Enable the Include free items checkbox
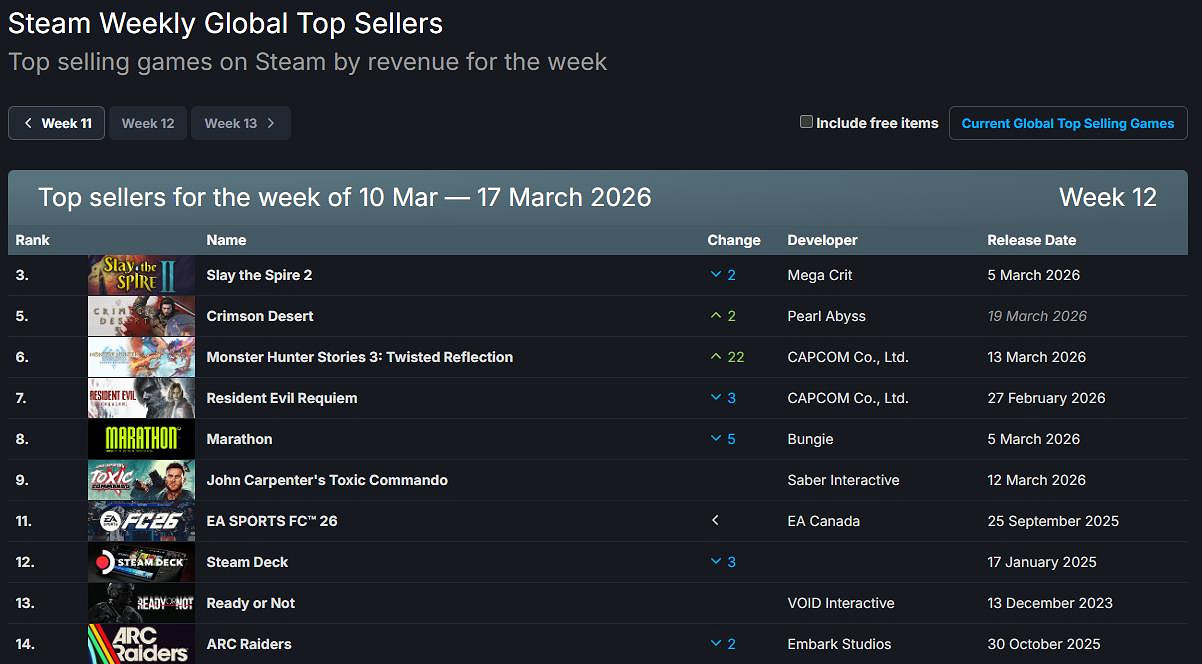 click(x=806, y=122)
